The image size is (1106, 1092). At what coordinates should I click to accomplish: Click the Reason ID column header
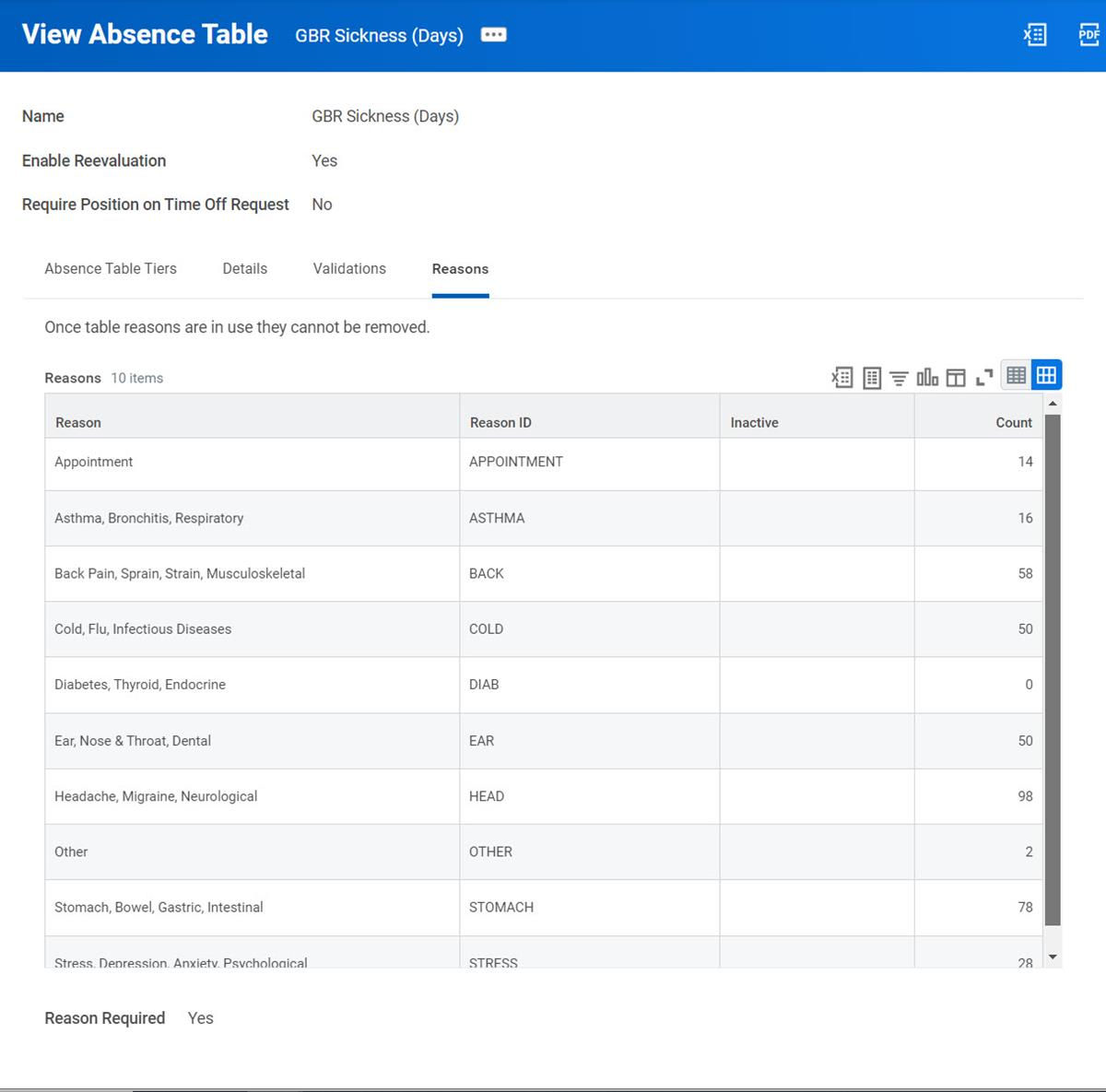(590, 417)
